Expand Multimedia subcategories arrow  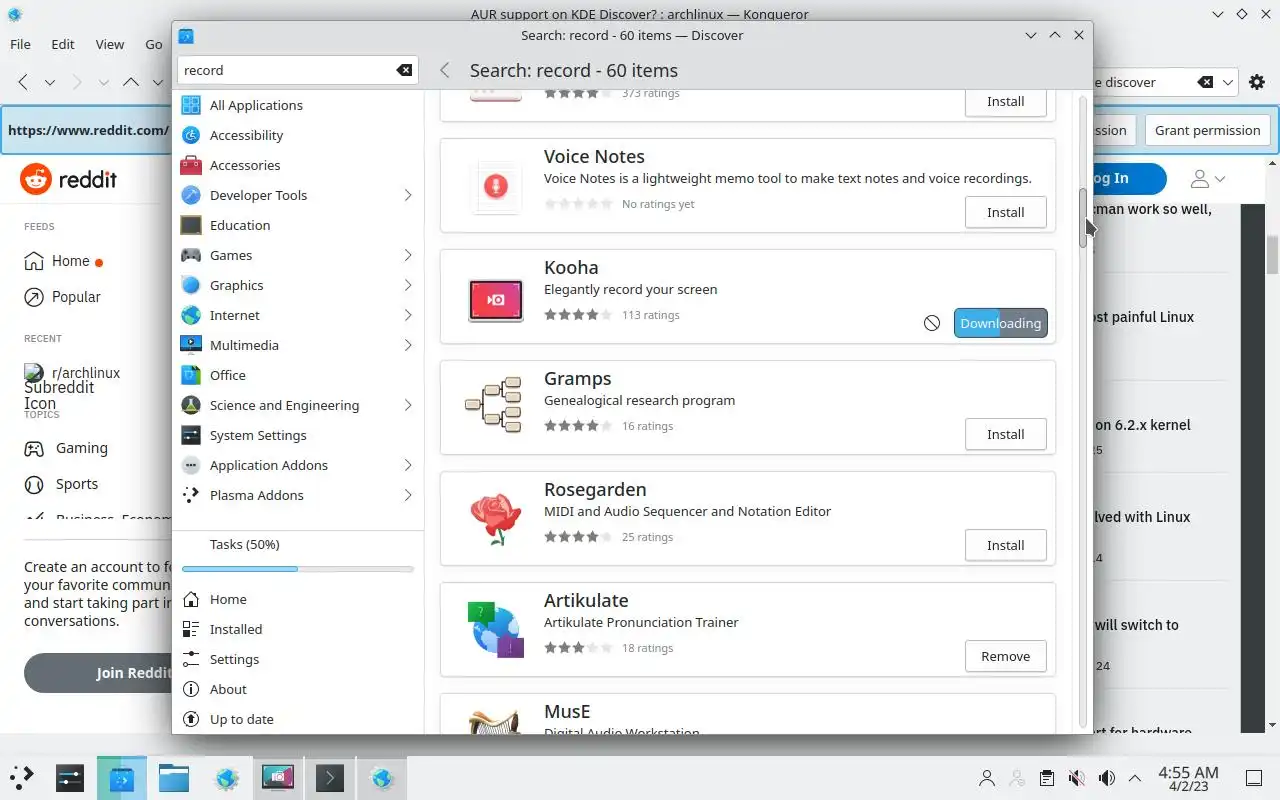[408, 345]
